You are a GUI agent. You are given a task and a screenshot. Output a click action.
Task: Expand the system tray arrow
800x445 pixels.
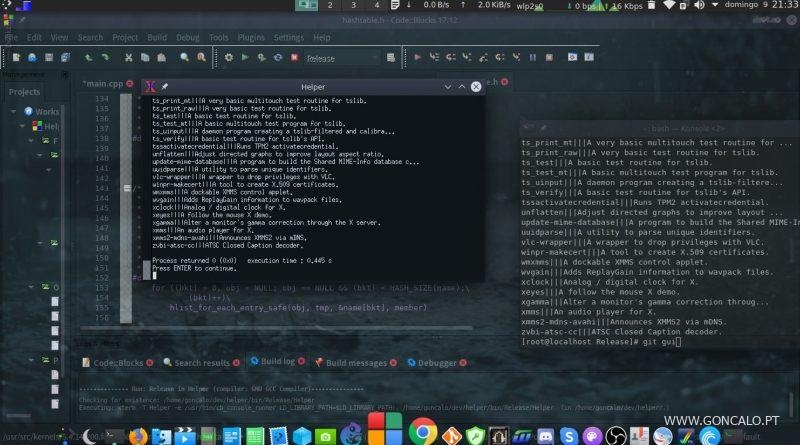(715, 5)
